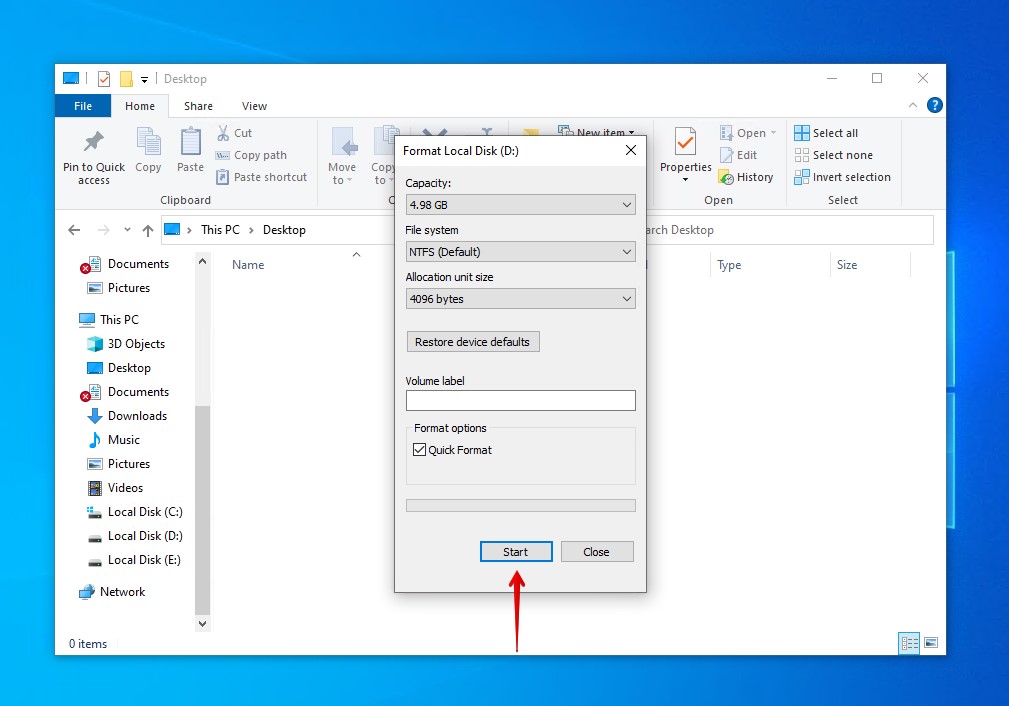Viewport: 1009px width, 706px height.
Task: Open the Allocation unit size dropdown
Action: [x=521, y=299]
